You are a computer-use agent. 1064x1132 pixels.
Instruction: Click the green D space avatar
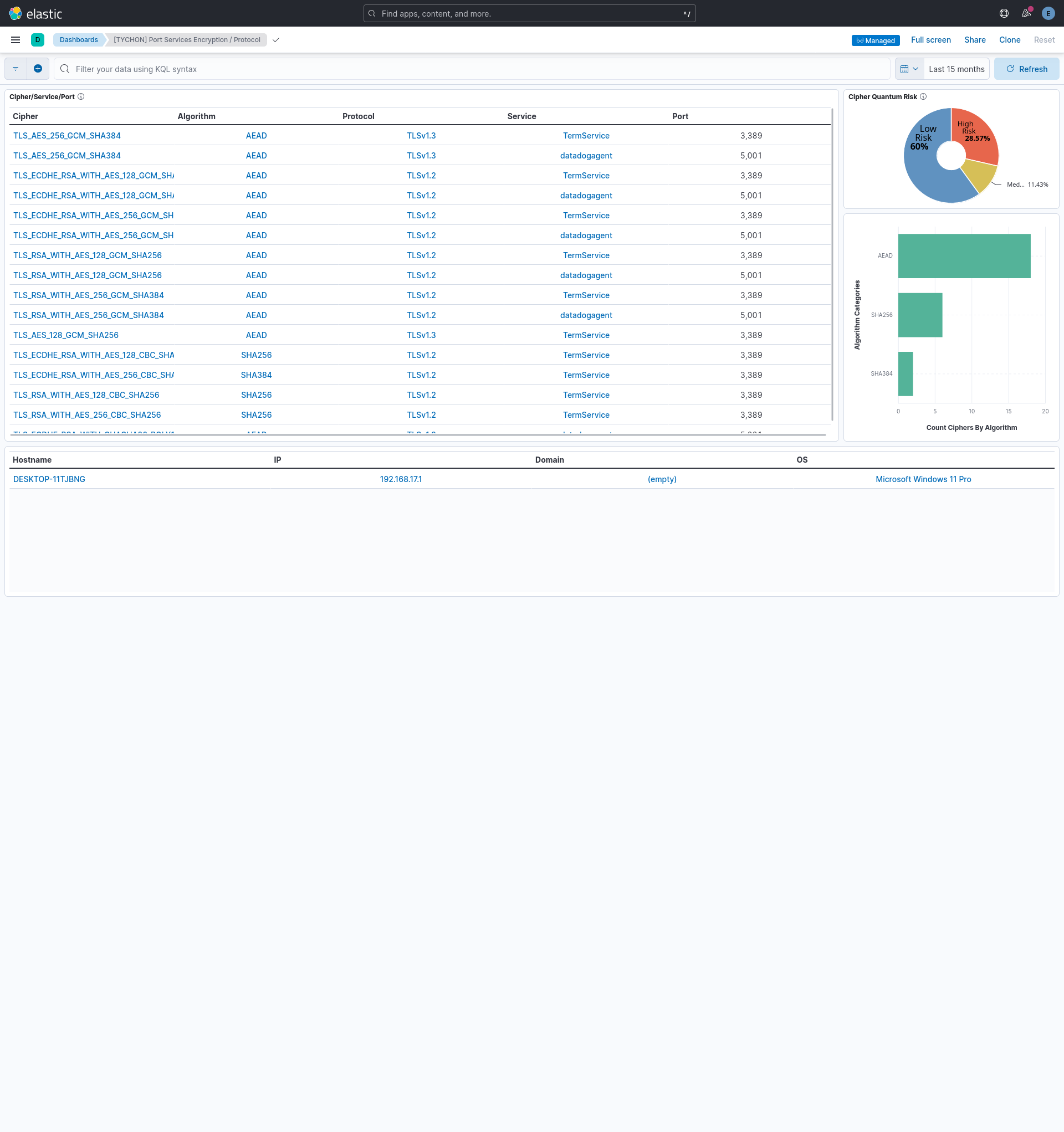[x=38, y=40]
